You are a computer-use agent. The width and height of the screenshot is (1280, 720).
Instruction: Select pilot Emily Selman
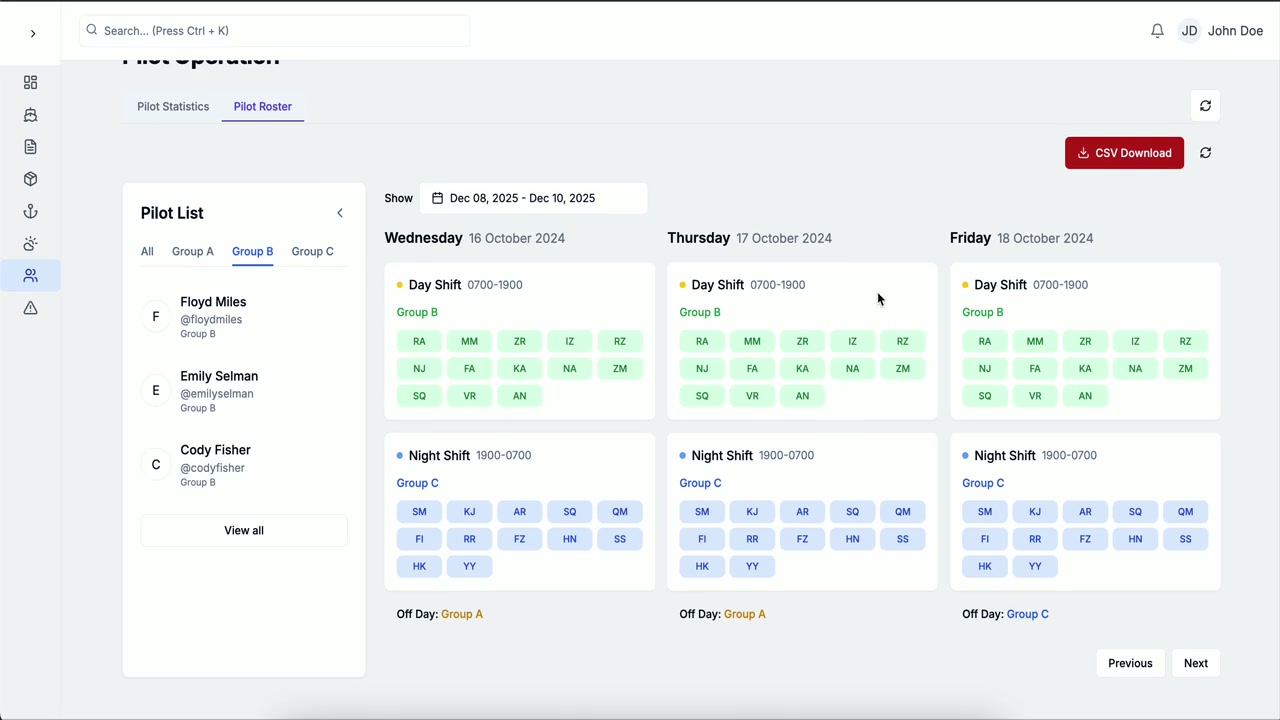(x=244, y=390)
